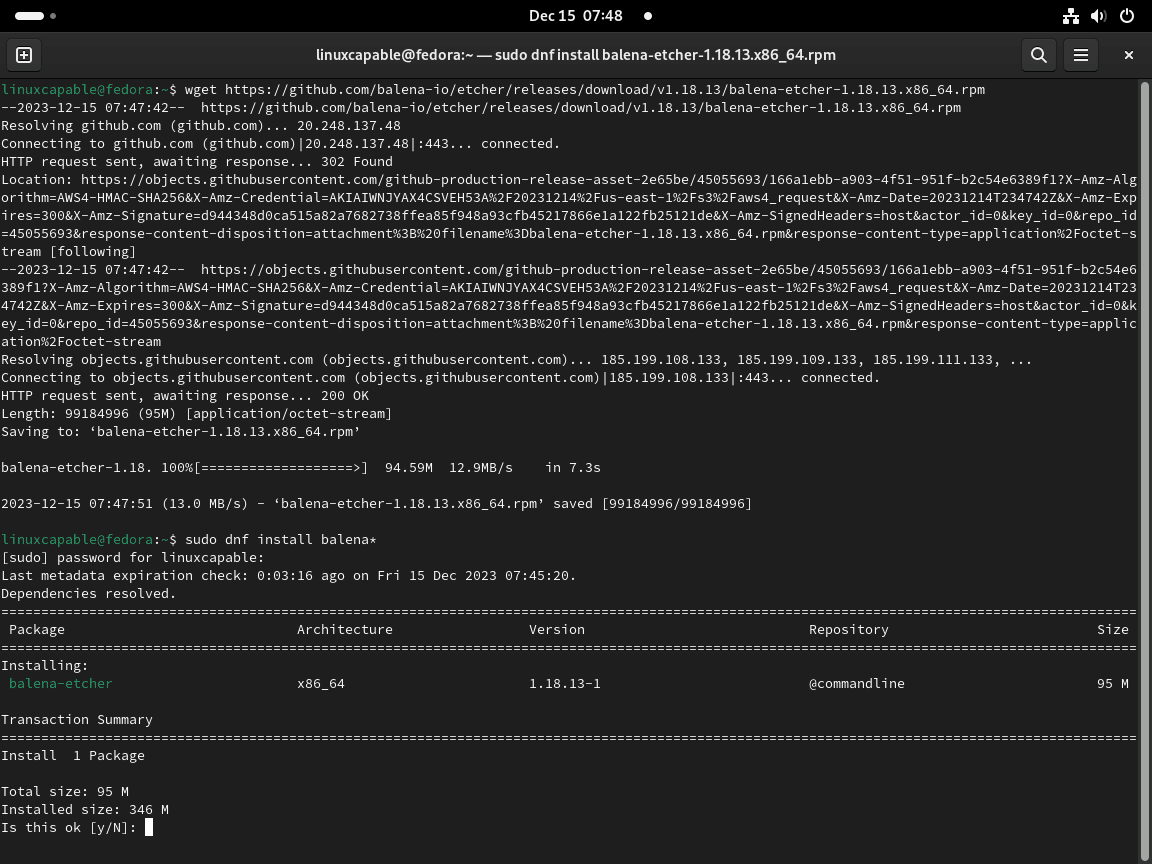
Task: Click 'Install 1 Package' line
Action: [x=73, y=755]
